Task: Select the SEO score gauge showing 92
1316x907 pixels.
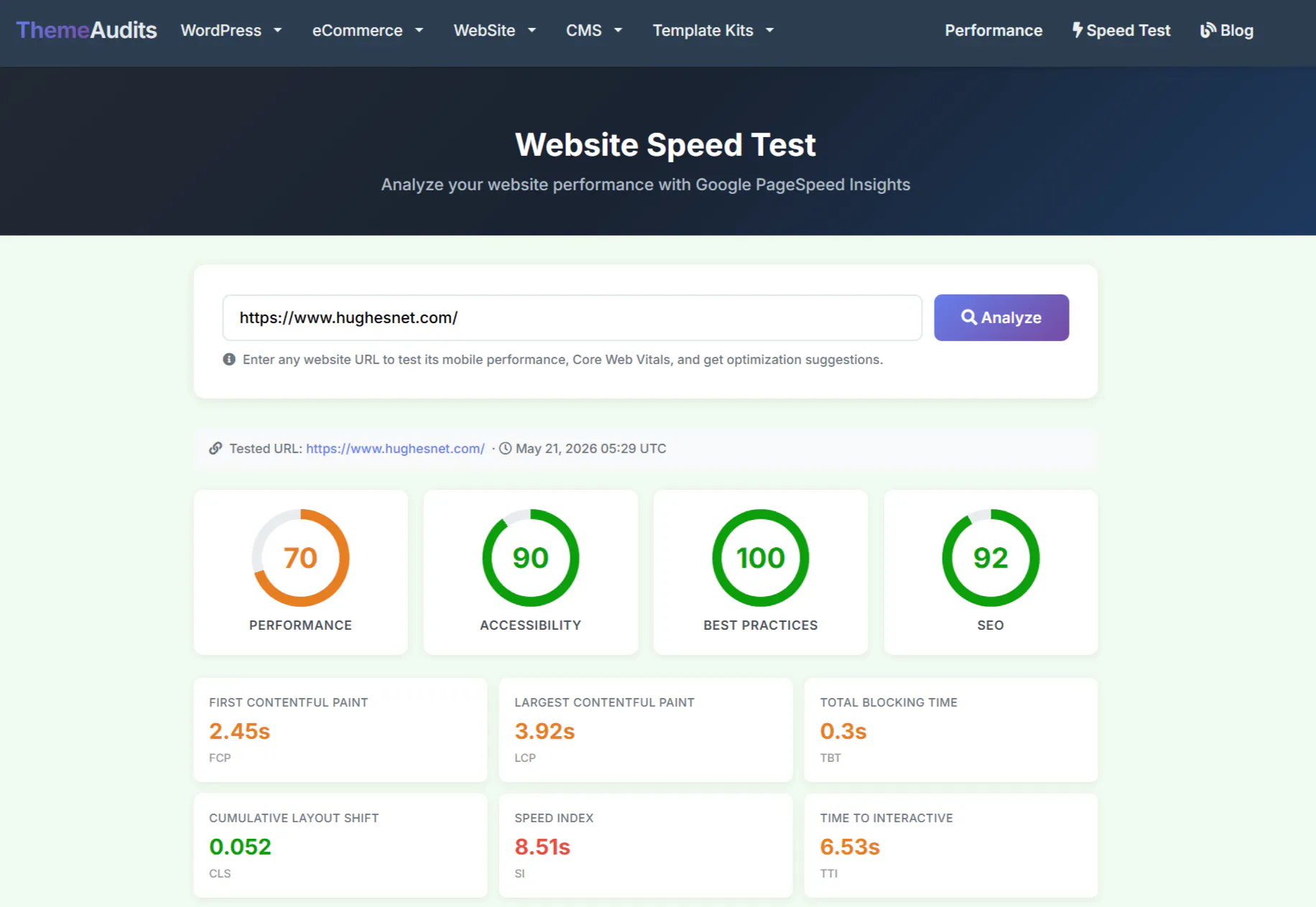Action: [x=991, y=558]
